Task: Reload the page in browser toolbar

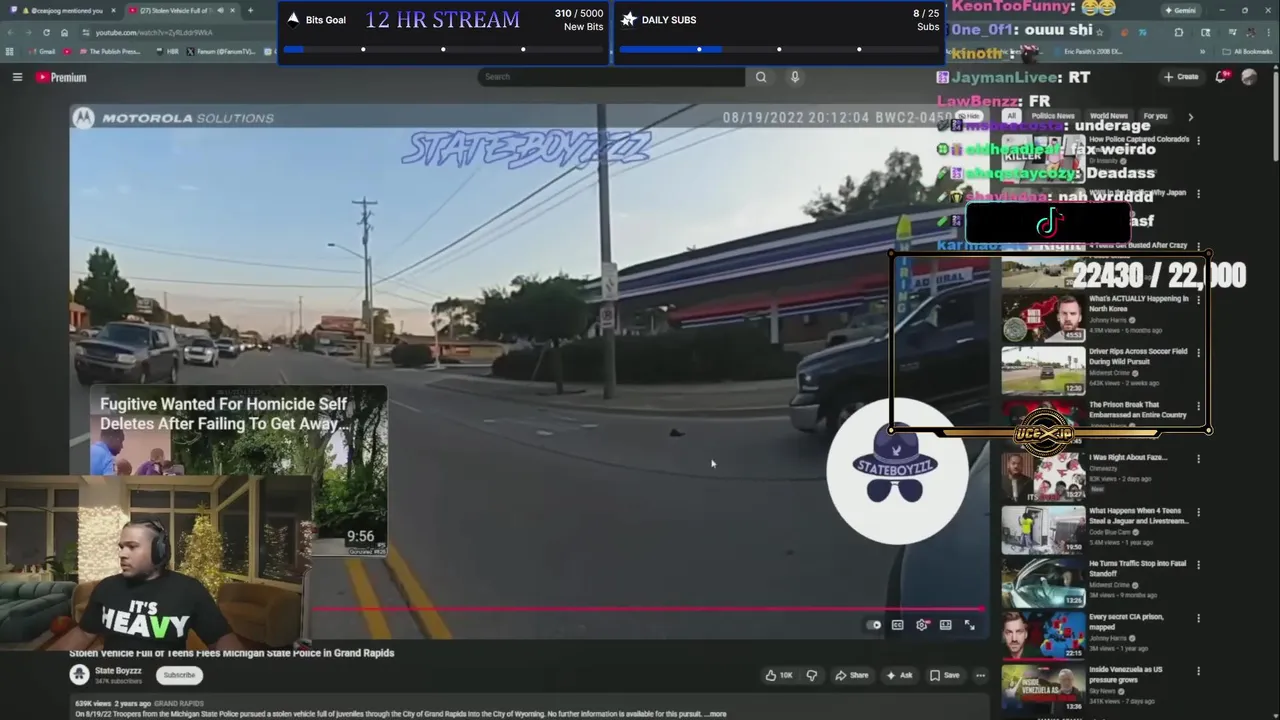Action: pos(46,32)
